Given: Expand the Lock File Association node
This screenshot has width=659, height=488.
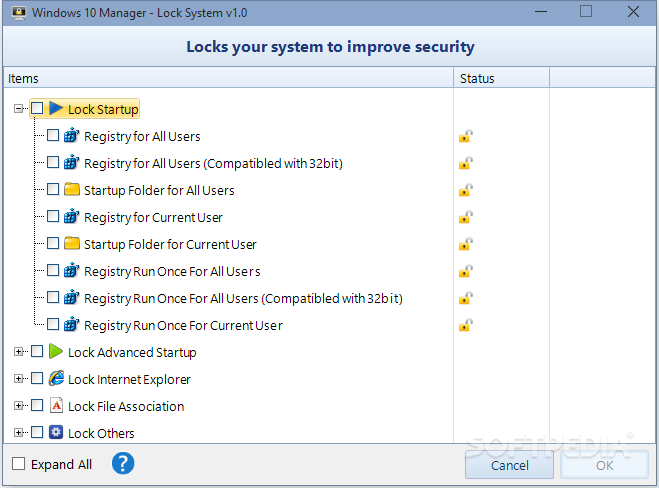Looking at the screenshot, I should 18,405.
